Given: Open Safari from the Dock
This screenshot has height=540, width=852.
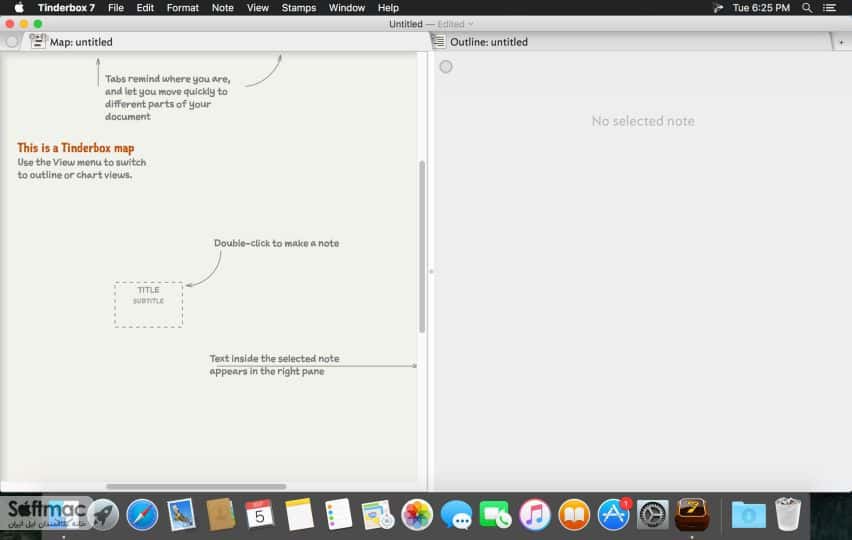Looking at the screenshot, I should click(142, 514).
